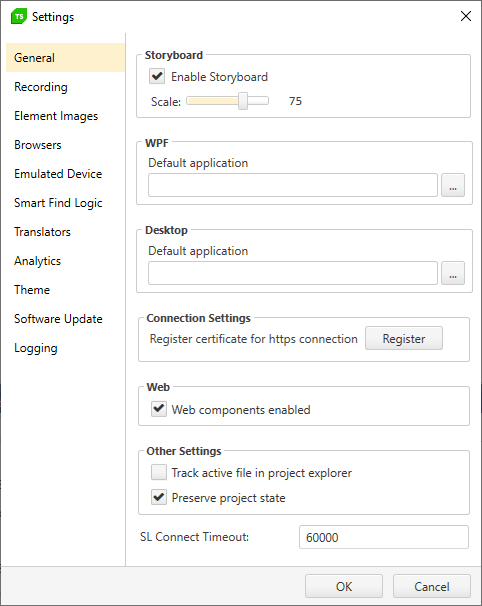Focus the SL Connect Timeout field

click(x=384, y=537)
